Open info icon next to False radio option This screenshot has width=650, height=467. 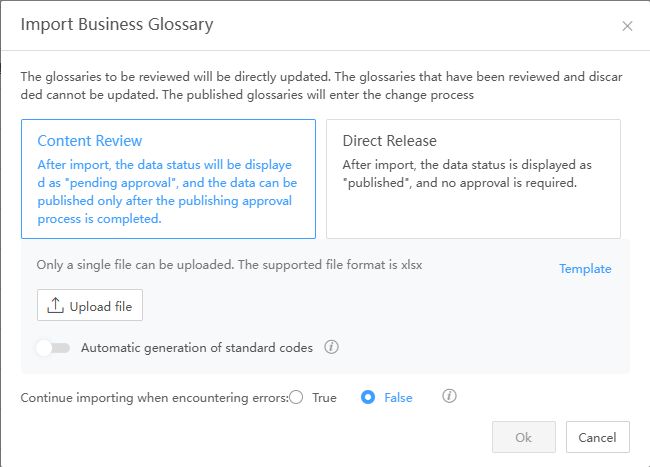click(449, 396)
